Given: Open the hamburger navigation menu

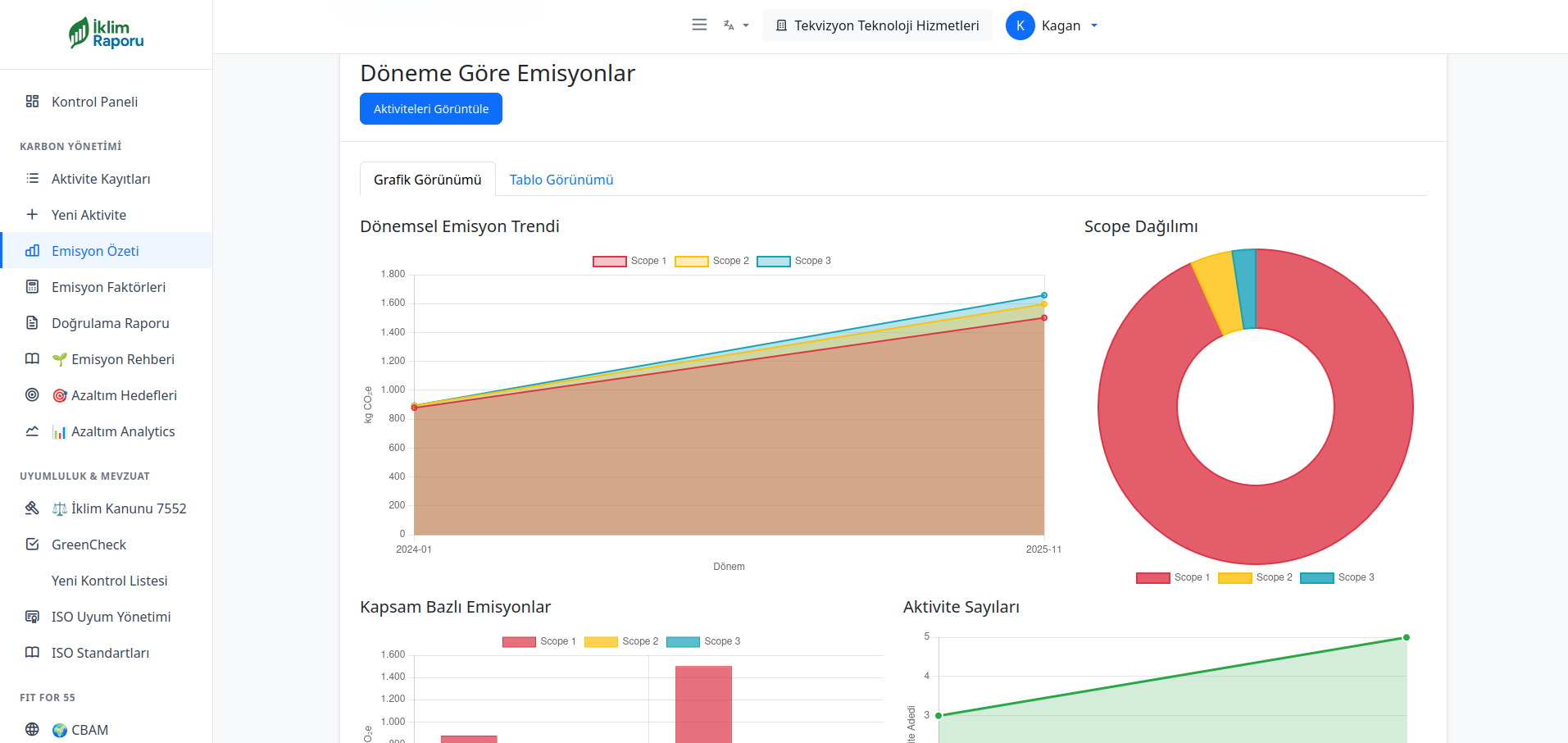Looking at the screenshot, I should tap(699, 25).
